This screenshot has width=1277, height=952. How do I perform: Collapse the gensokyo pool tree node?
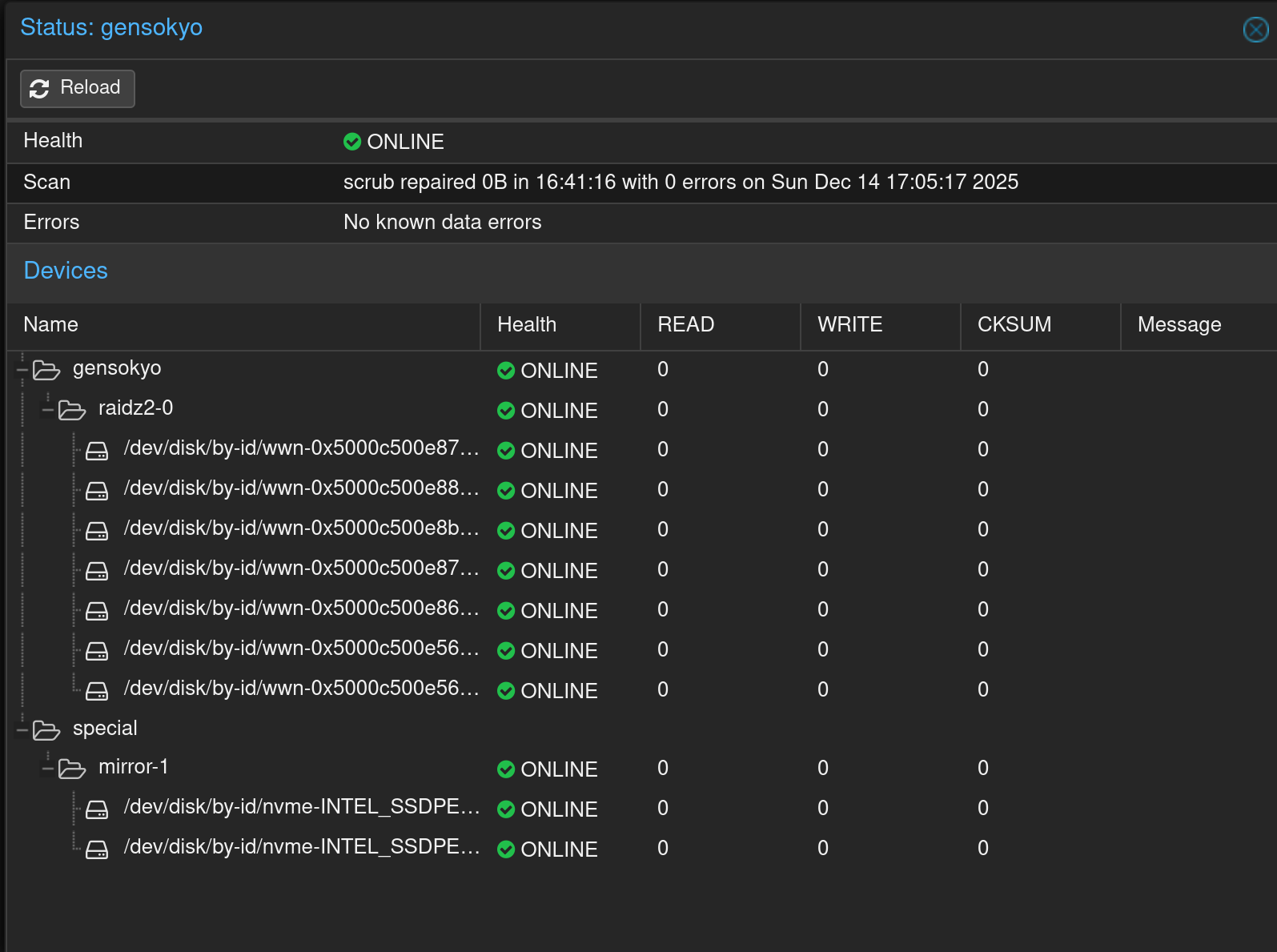(x=22, y=370)
